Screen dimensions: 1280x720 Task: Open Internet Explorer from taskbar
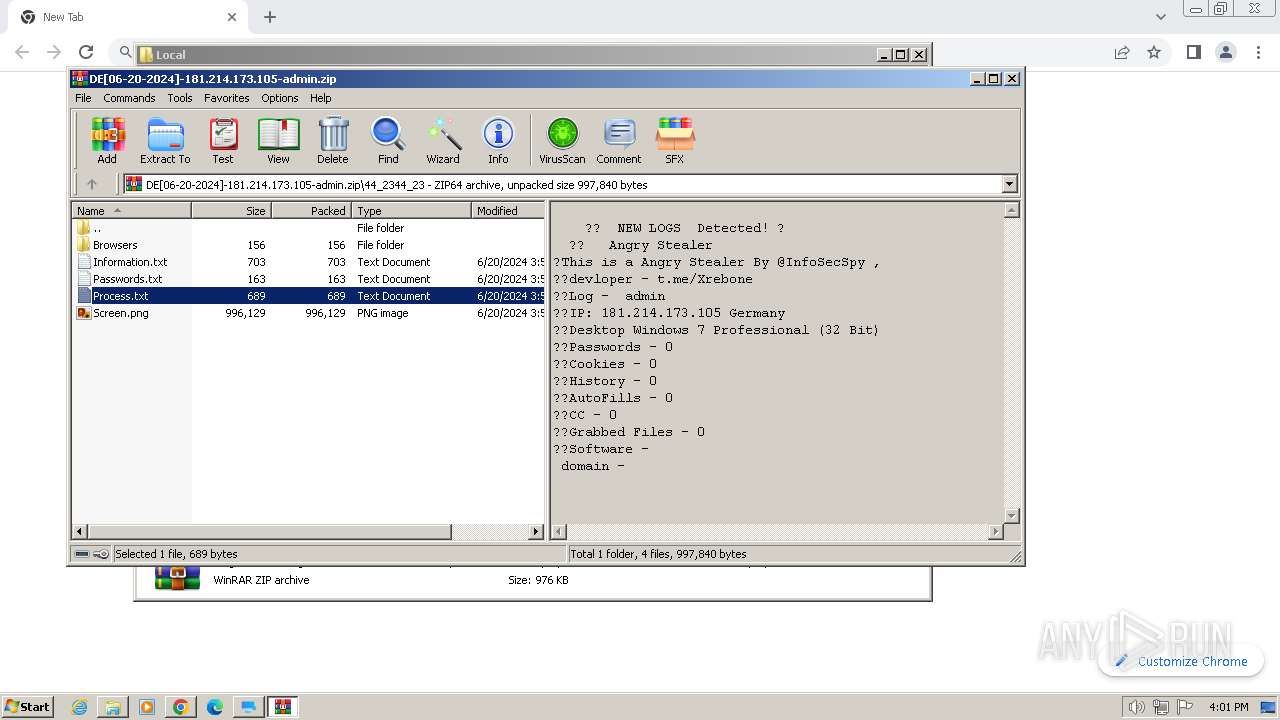coord(80,707)
